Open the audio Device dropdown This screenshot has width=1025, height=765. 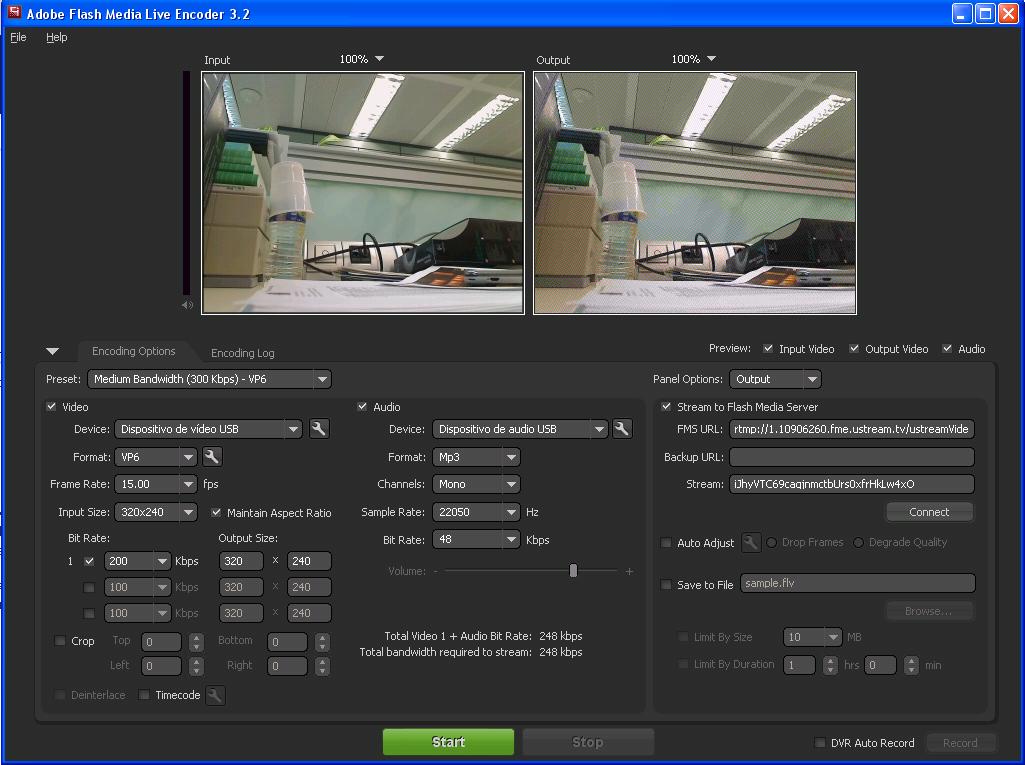[x=520, y=429]
